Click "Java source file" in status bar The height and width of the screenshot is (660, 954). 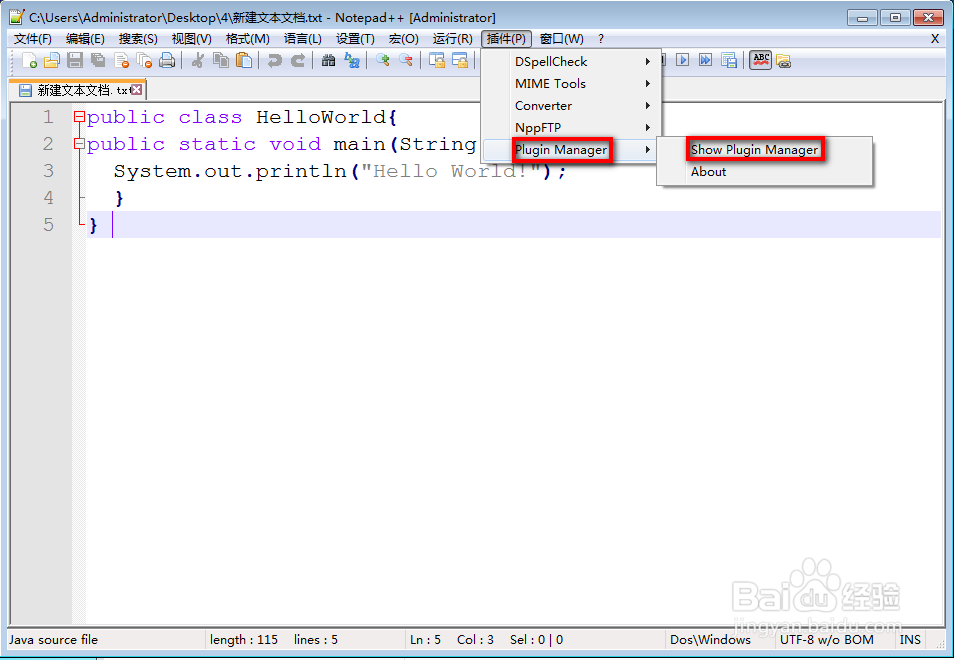coord(54,639)
